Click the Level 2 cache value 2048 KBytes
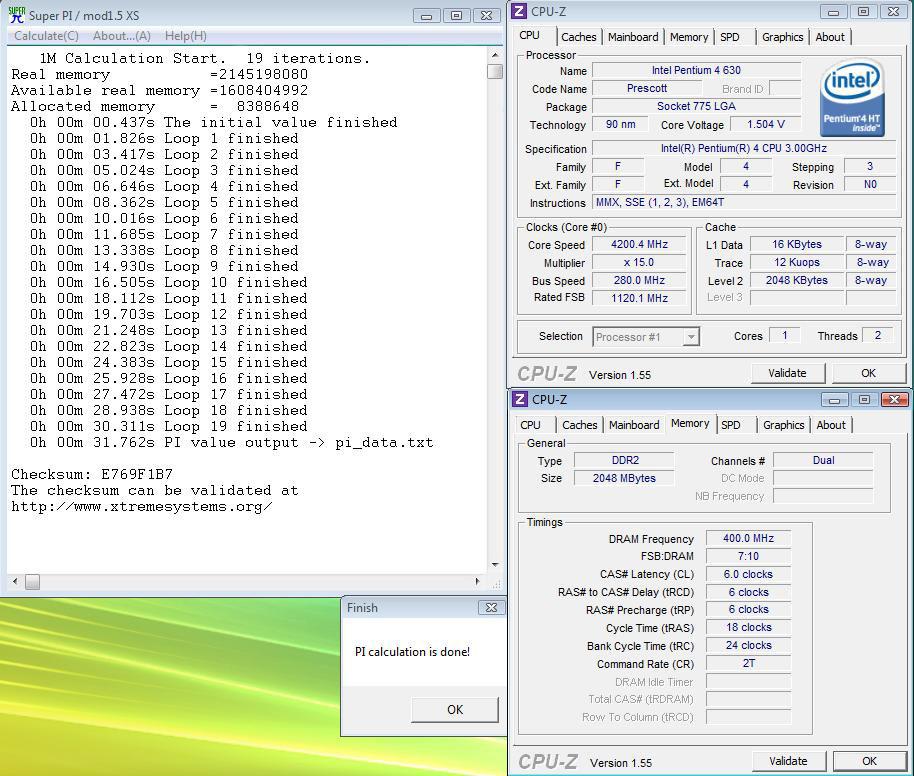Viewport: 914px width, 776px height. click(x=796, y=280)
